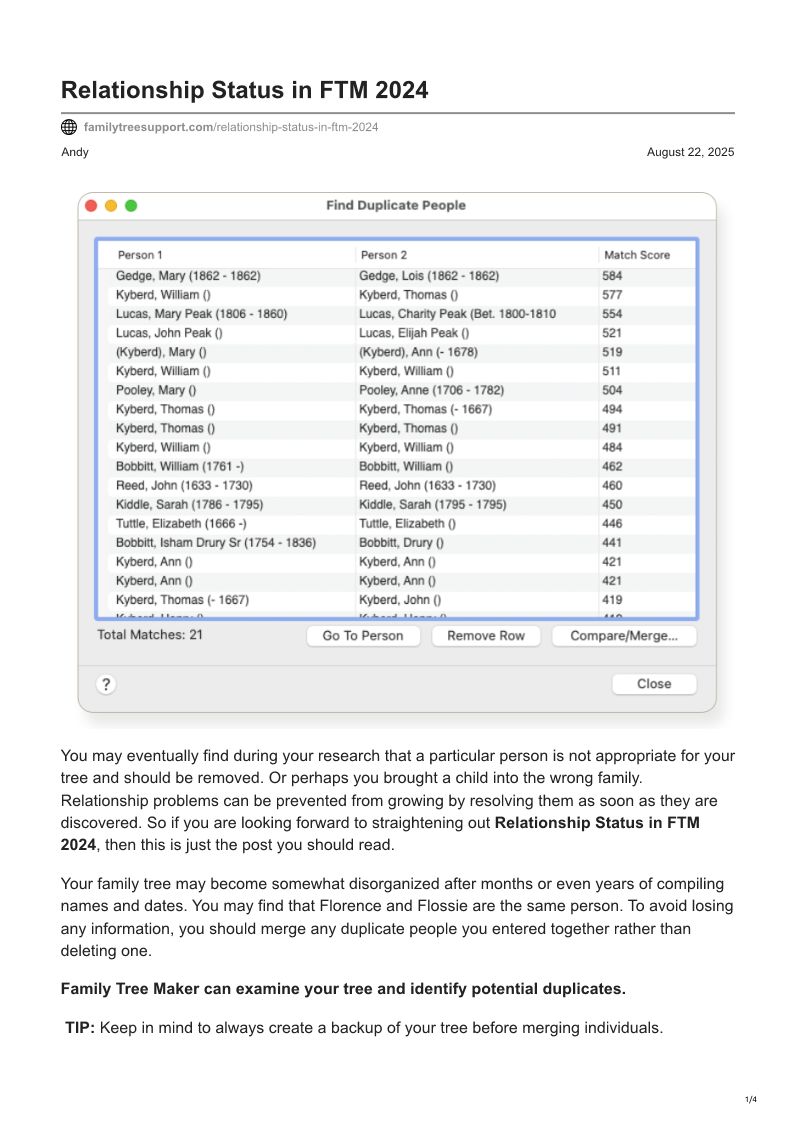Open the familytreesupport.com article link
Screen dimensions: 795x1124
230,127
